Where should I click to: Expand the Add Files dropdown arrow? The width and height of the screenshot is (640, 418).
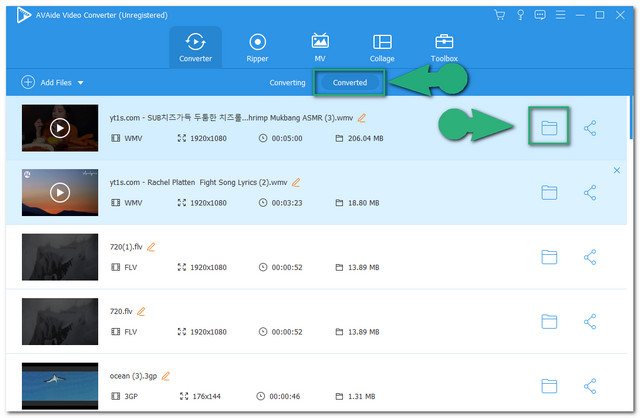click(80, 82)
